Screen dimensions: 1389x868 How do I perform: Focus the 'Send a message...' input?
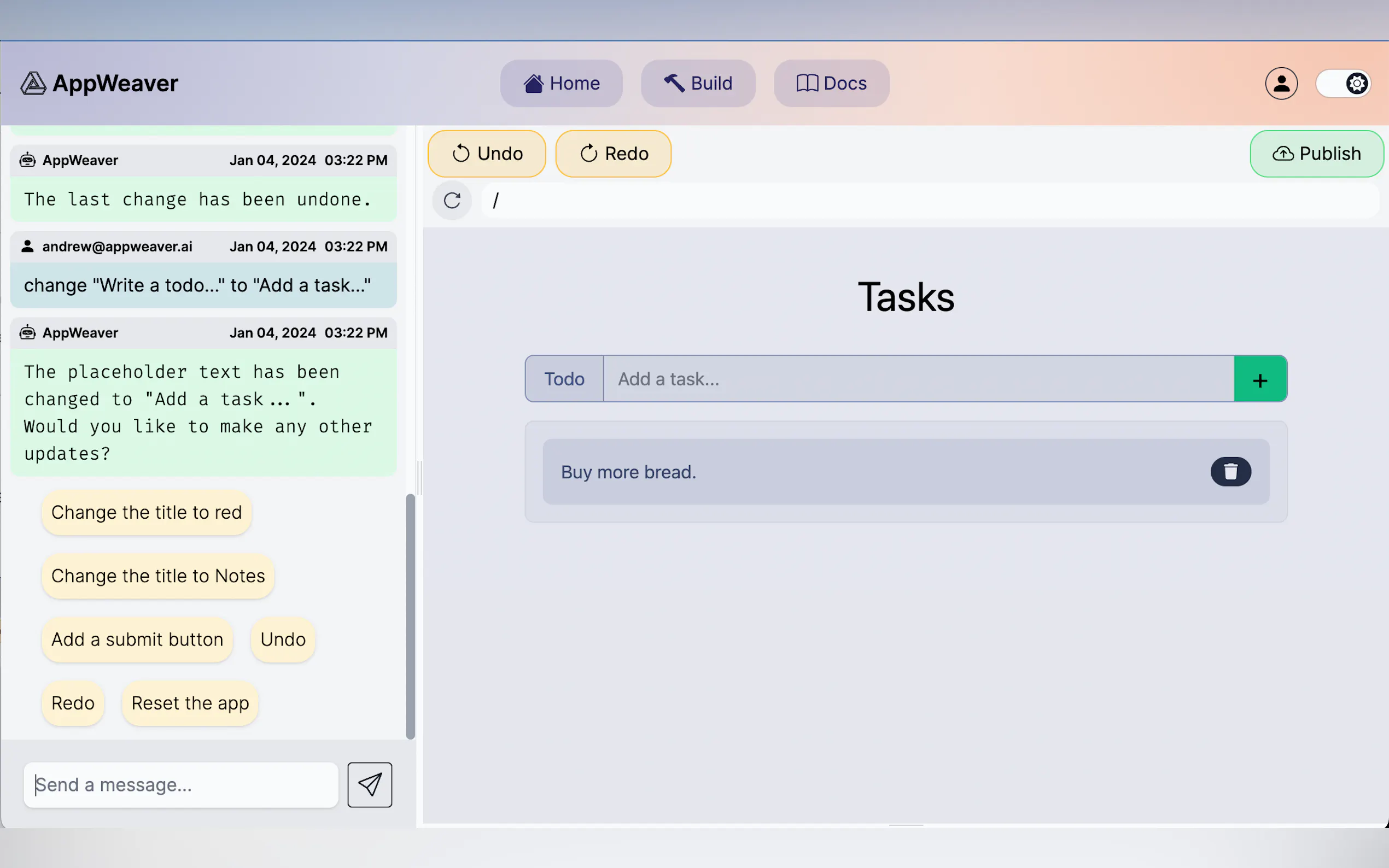[181, 784]
